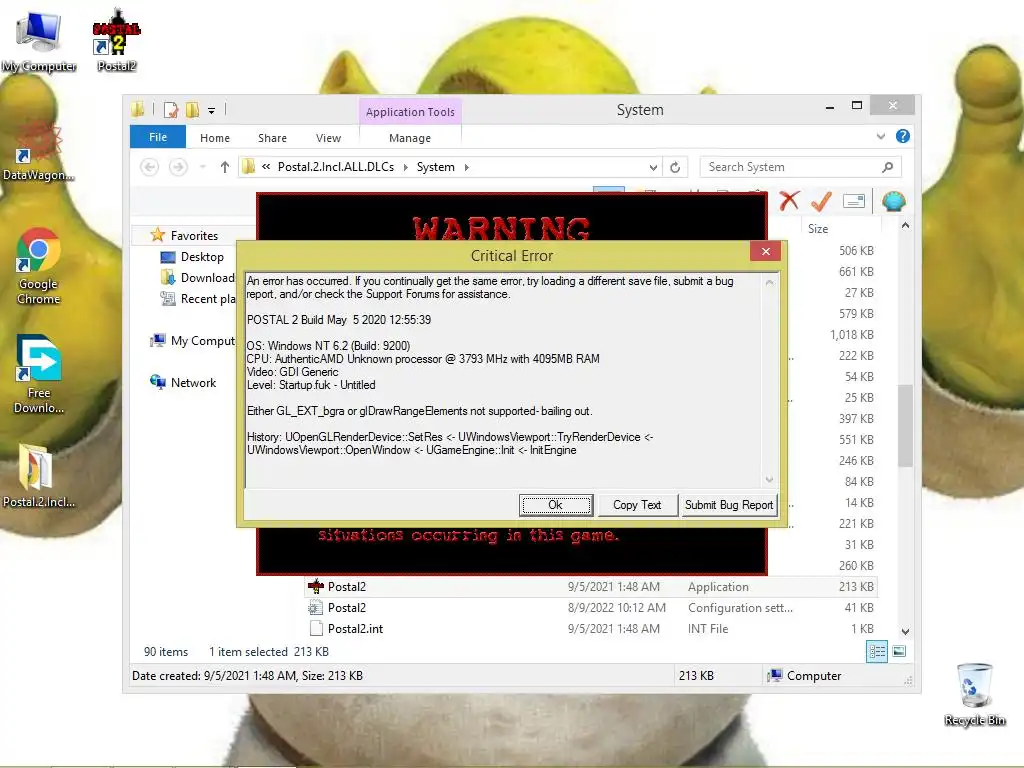Click the Properties icon in quick access toolbar
1024x768 pixels.
[171, 110]
